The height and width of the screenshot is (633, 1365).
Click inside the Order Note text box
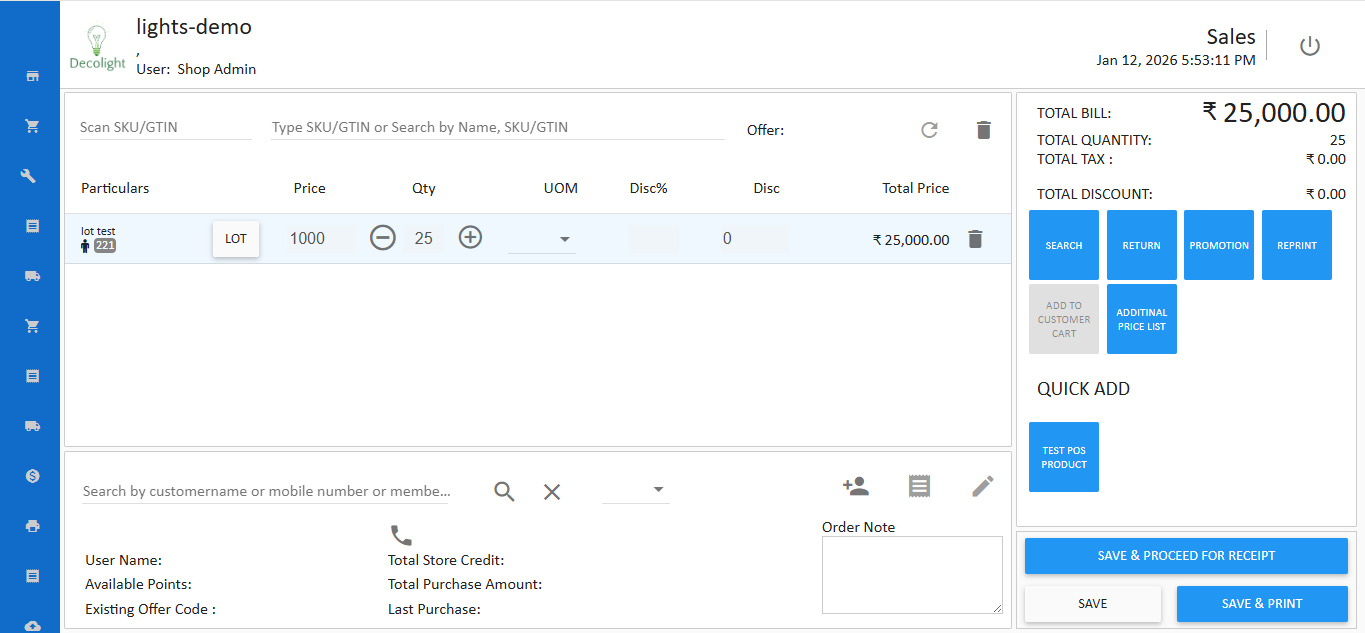coord(911,573)
